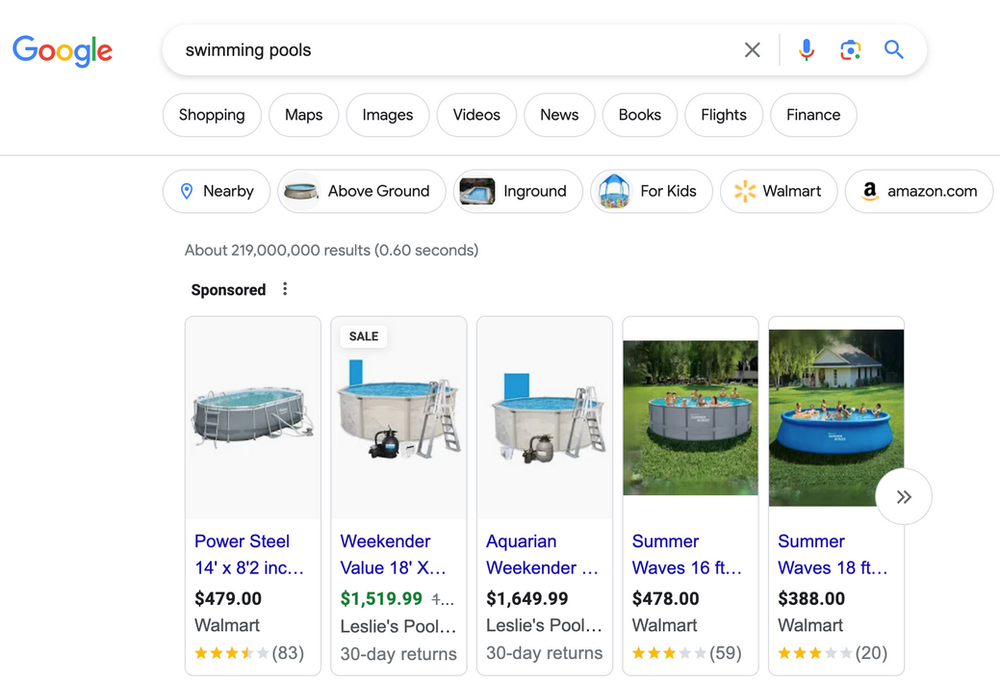Switch to the Maps tab
The image size is (1000, 689).
click(304, 115)
